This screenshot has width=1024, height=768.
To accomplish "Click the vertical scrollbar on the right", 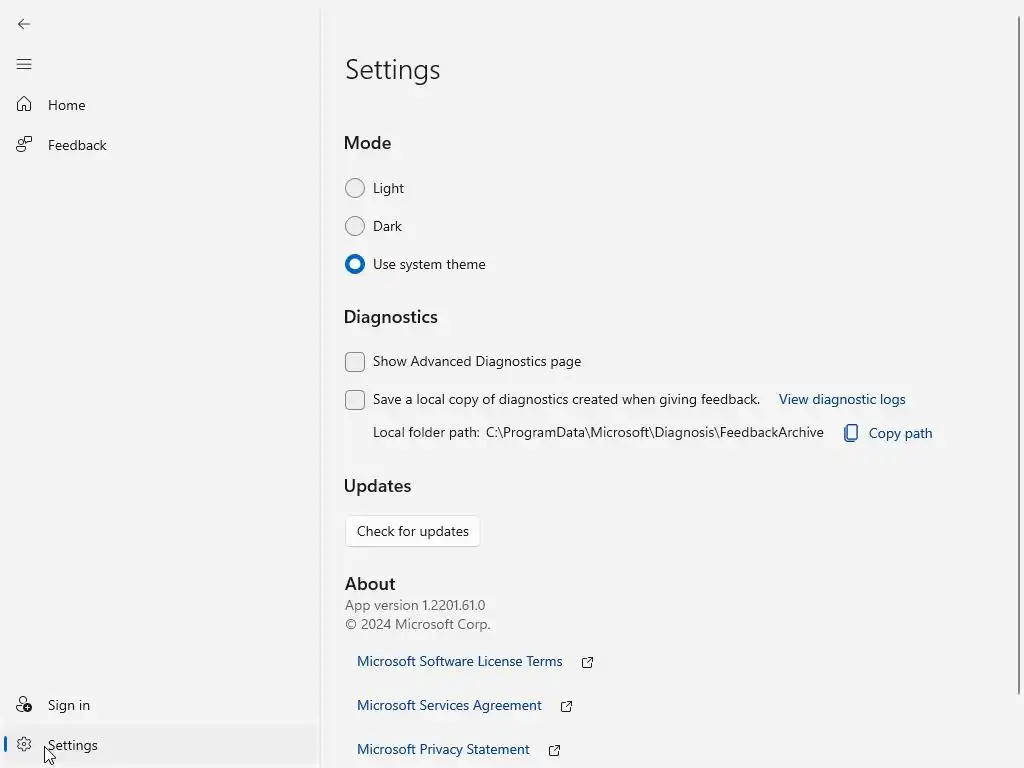I will tap(1019, 350).
